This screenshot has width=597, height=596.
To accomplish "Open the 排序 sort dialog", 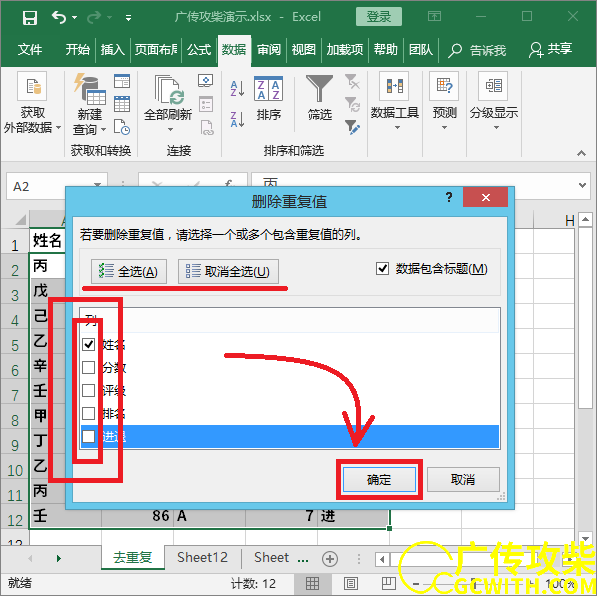I will pyautogui.click(x=268, y=98).
